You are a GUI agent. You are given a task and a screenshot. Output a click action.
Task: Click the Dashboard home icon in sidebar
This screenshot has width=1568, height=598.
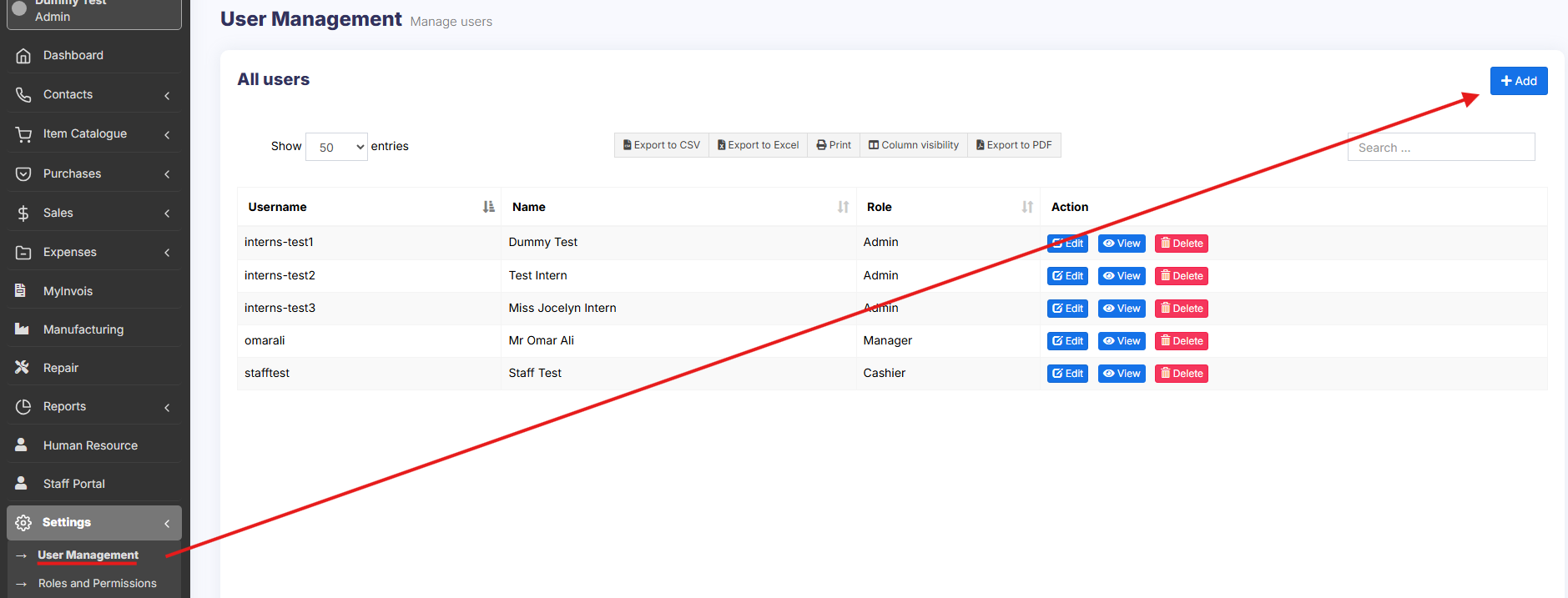point(23,56)
